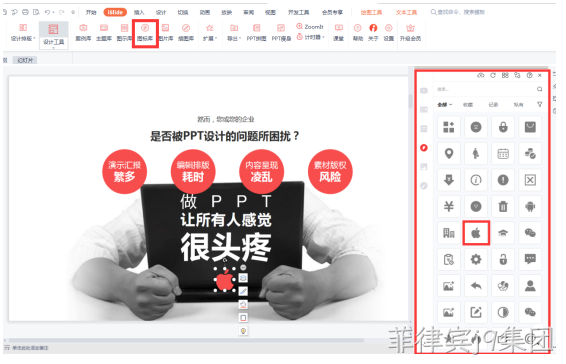This screenshot has height=364, width=566.
Task: Insert the gear settings icon
Action: tap(476, 260)
